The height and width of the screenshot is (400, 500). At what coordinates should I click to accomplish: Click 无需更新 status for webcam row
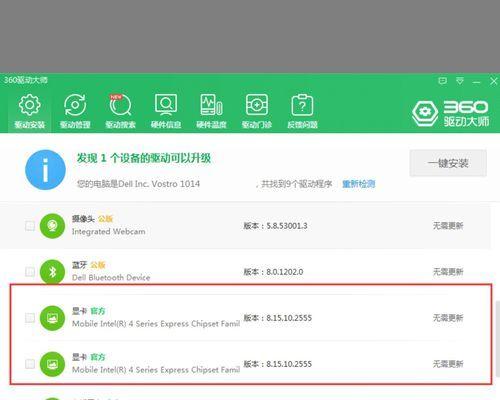pos(448,226)
